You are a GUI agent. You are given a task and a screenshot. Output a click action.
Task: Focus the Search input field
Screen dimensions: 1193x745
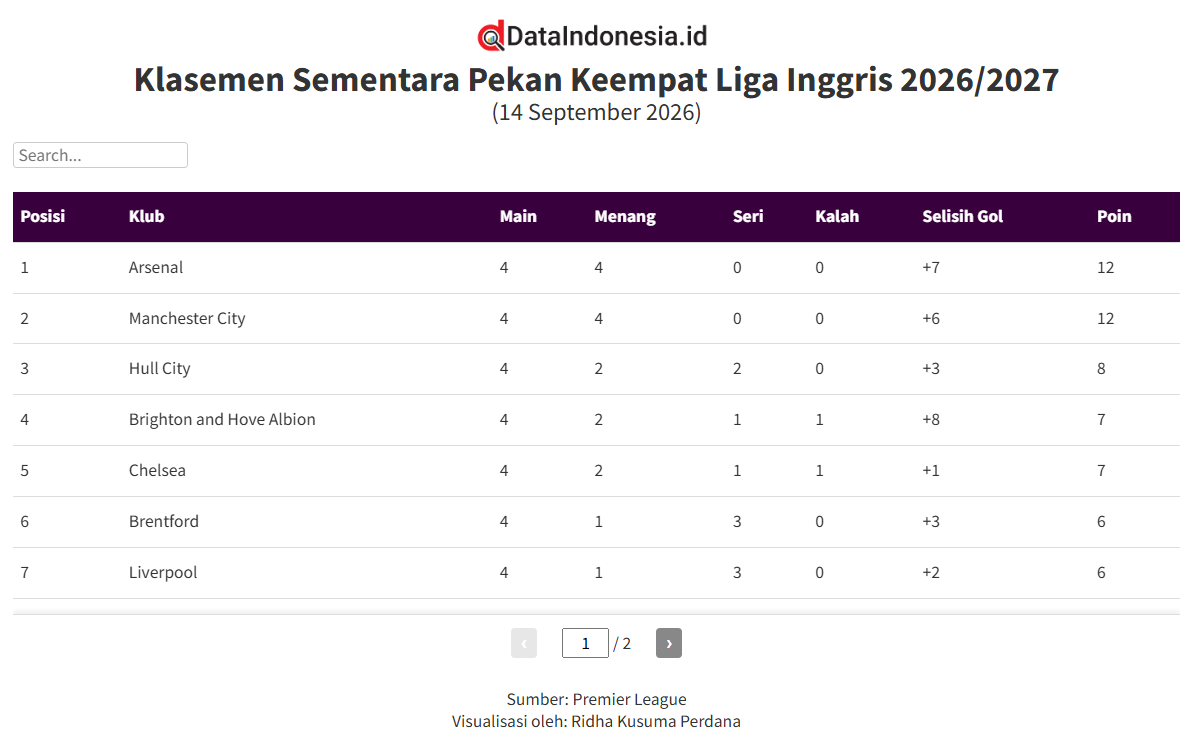(100, 155)
